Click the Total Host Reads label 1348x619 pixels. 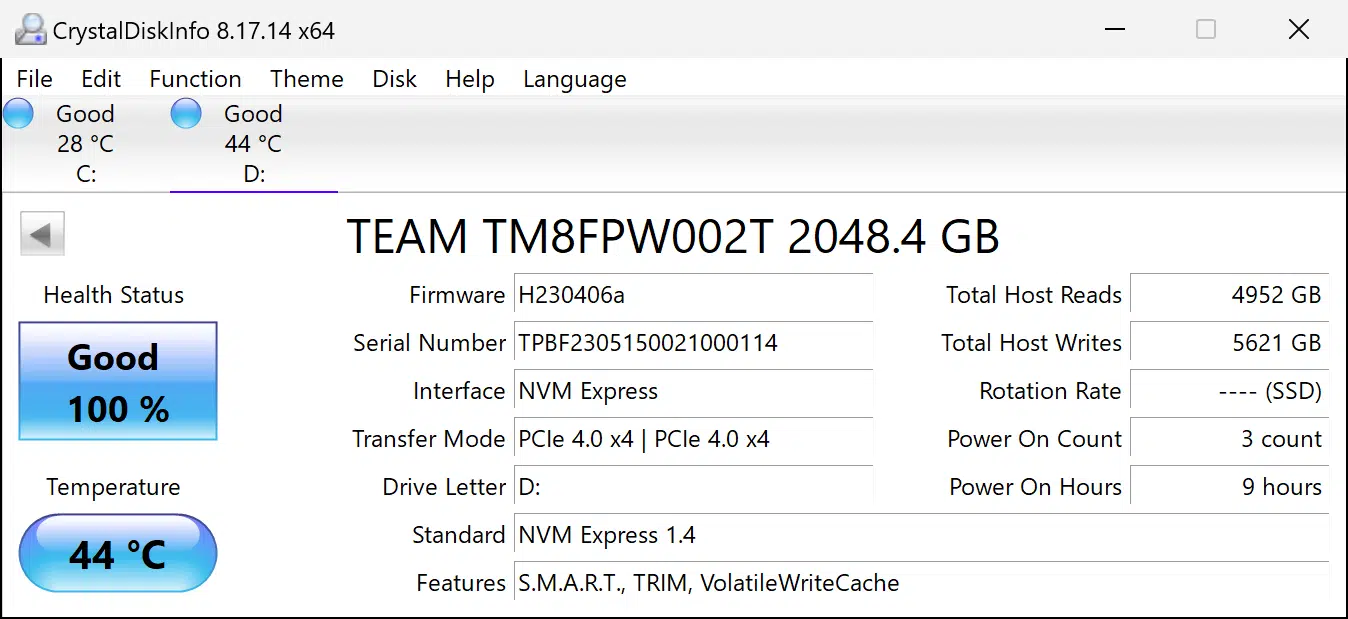(1034, 295)
